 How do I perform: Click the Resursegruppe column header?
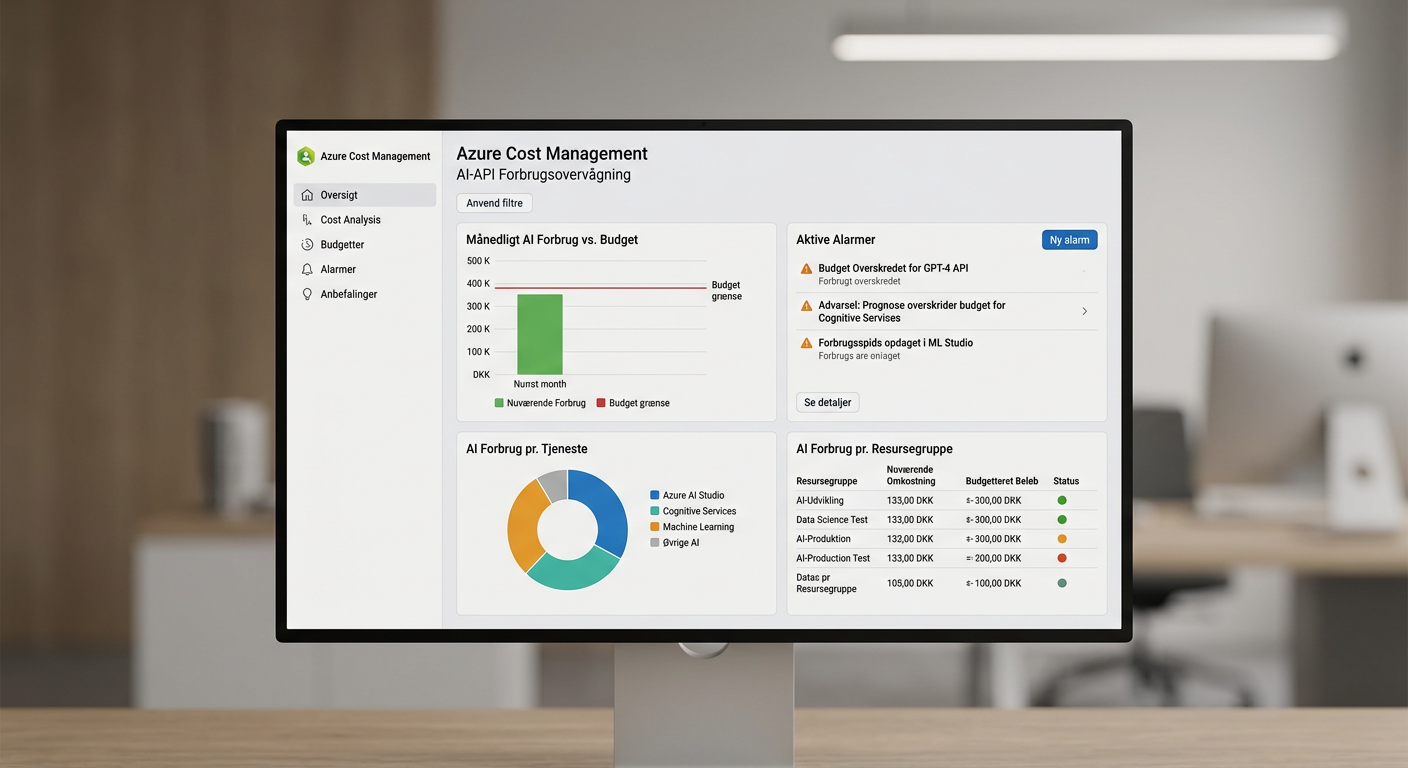tap(827, 481)
